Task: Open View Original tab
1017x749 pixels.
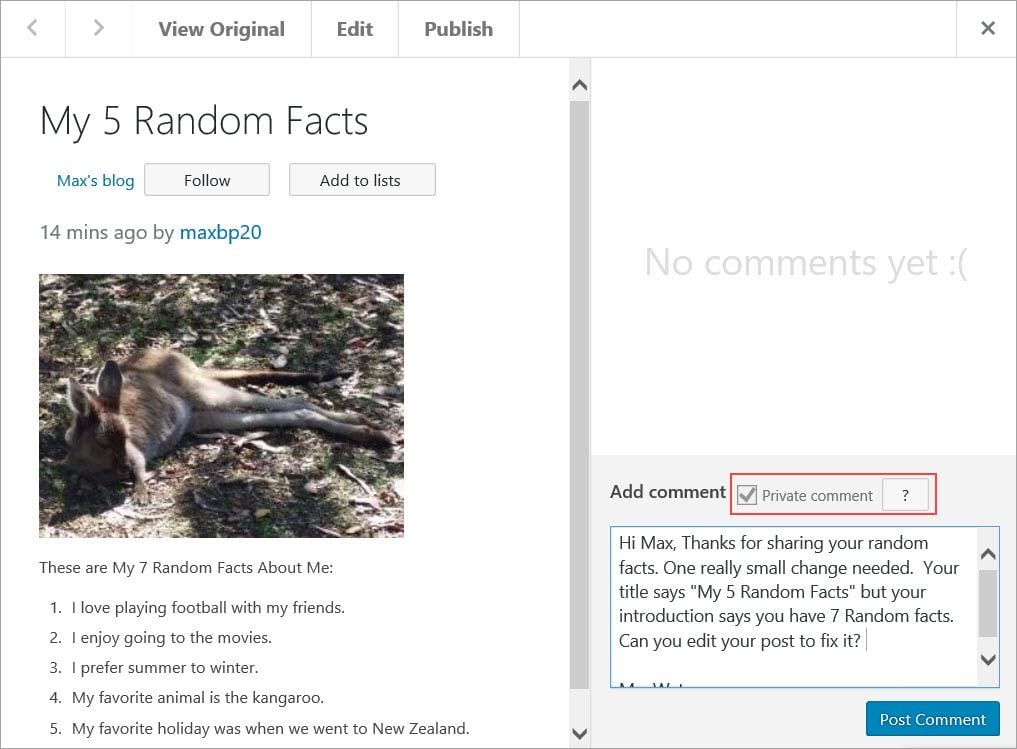Action: tap(221, 29)
